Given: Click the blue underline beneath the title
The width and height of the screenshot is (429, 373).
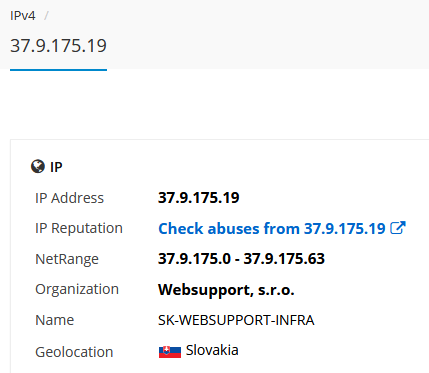Looking at the screenshot, I should click(58, 70).
